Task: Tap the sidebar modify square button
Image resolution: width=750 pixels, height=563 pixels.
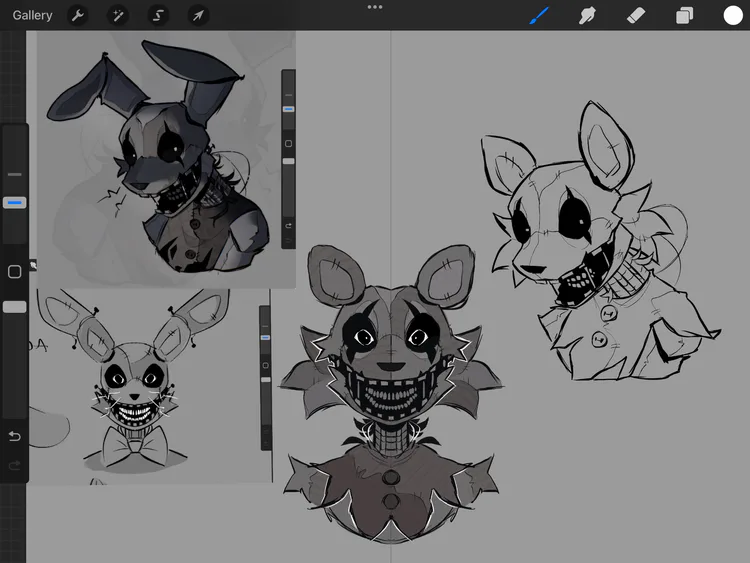Action: click(14, 272)
